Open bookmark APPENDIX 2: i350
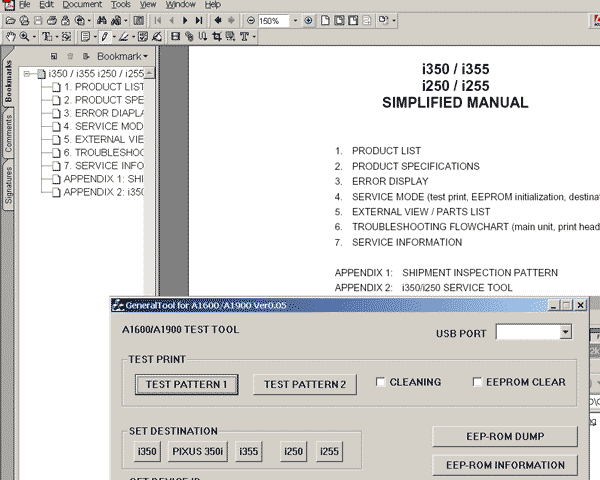Screen dimensions: 600x480 [x=103, y=192]
